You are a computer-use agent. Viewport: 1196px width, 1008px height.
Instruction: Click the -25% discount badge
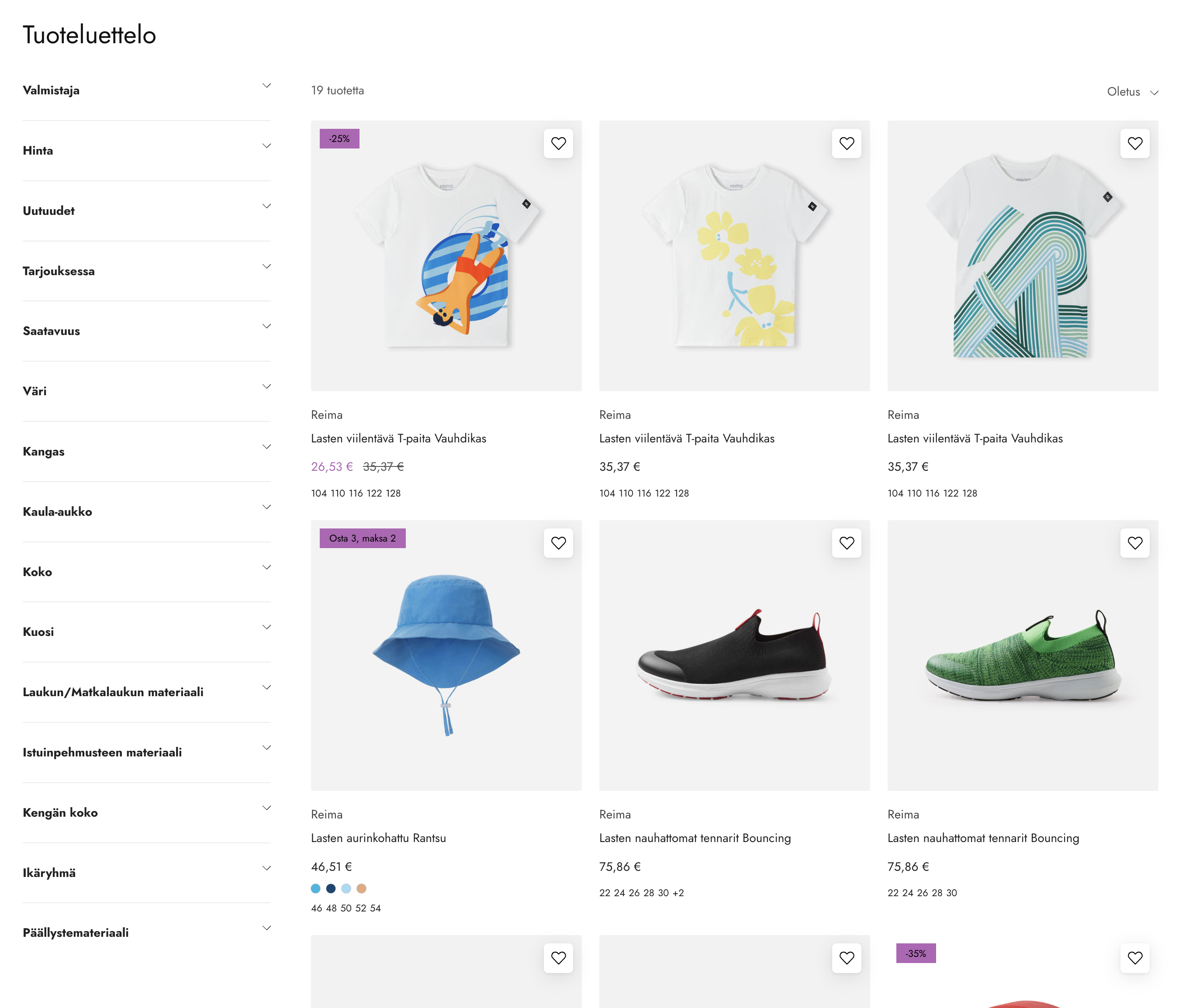pos(339,139)
